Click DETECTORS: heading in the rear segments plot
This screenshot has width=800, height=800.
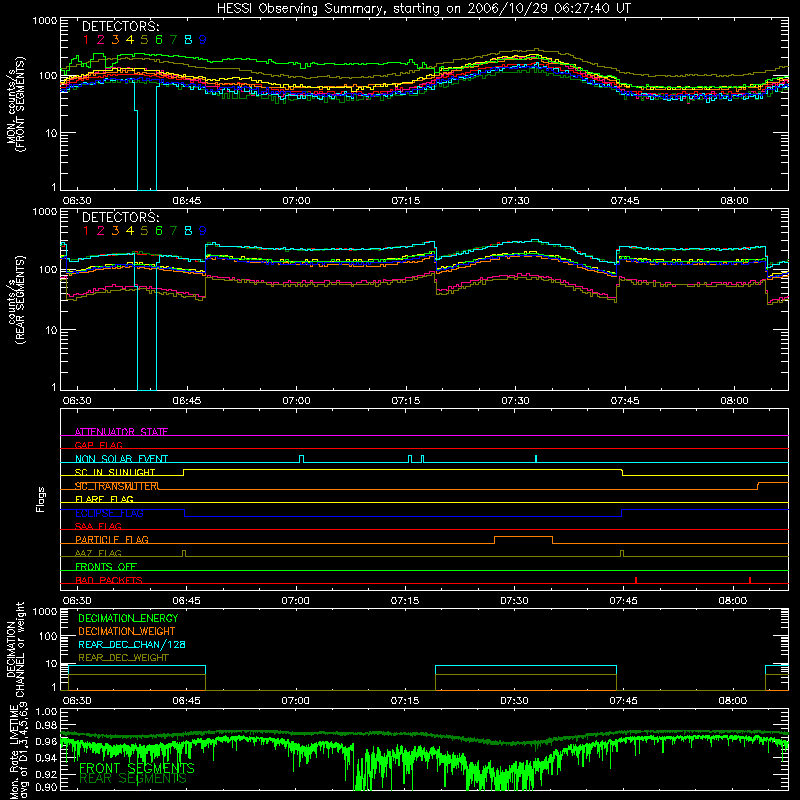pos(121,218)
